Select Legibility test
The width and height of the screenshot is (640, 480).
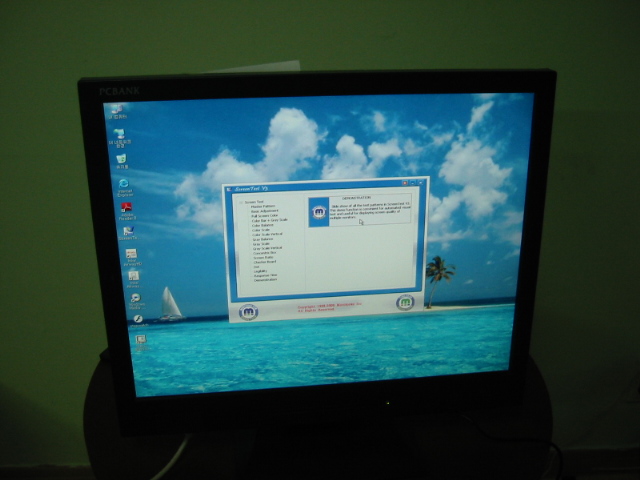(x=260, y=271)
